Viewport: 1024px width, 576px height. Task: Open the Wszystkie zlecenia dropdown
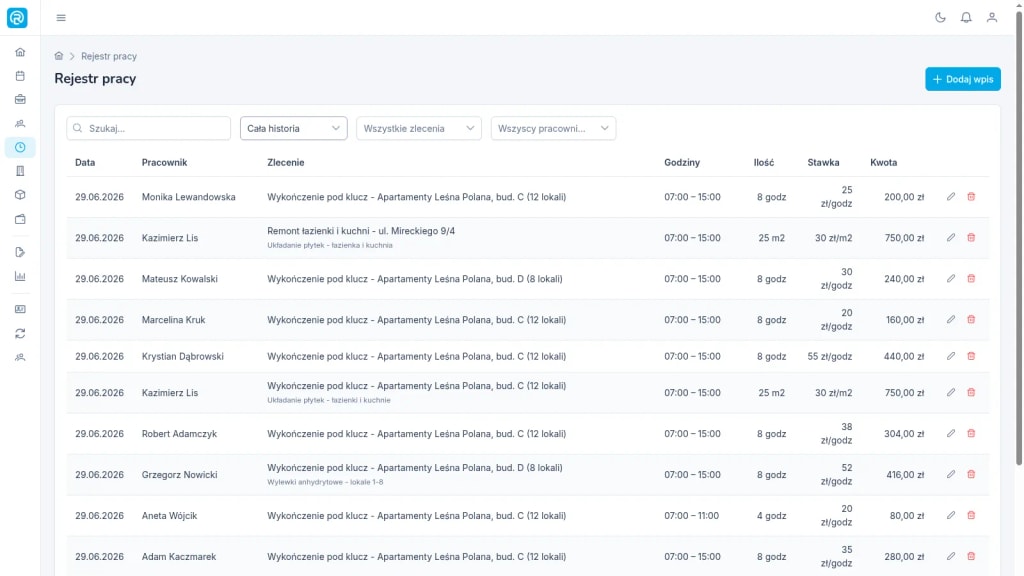coord(419,128)
